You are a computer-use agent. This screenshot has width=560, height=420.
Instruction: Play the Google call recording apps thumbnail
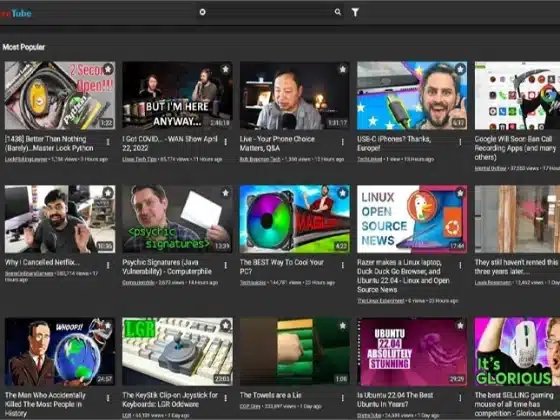point(517,95)
